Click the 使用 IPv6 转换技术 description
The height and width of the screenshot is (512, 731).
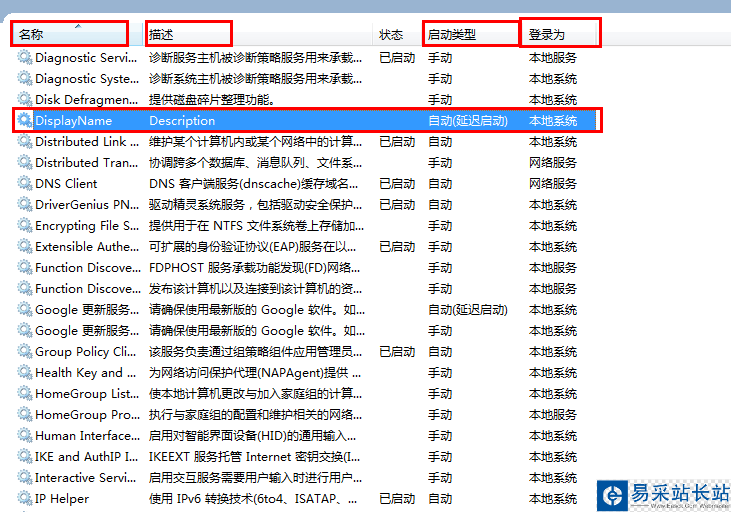tap(253, 498)
